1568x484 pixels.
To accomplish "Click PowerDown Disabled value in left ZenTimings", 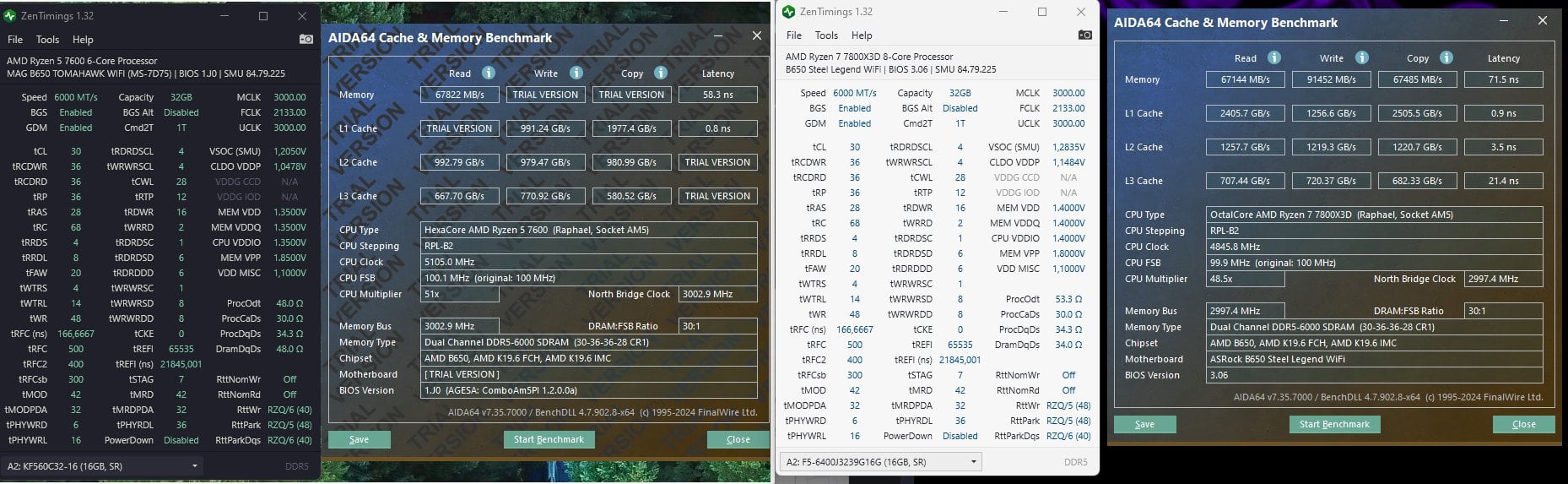I will (x=181, y=440).
